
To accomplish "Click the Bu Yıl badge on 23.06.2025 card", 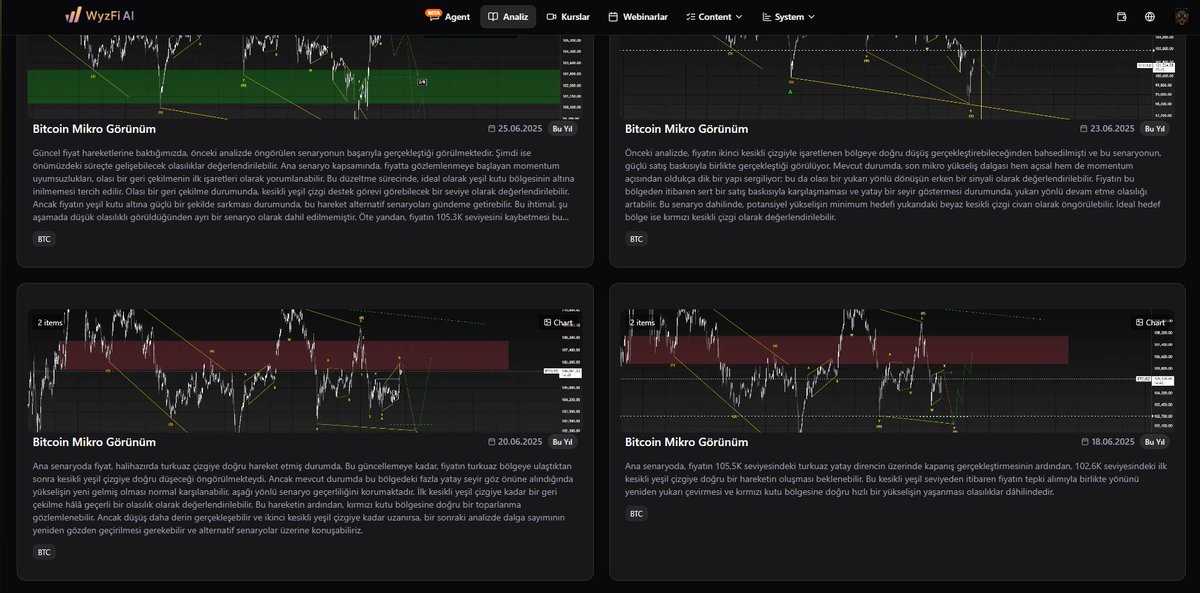I will click(1155, 129).
